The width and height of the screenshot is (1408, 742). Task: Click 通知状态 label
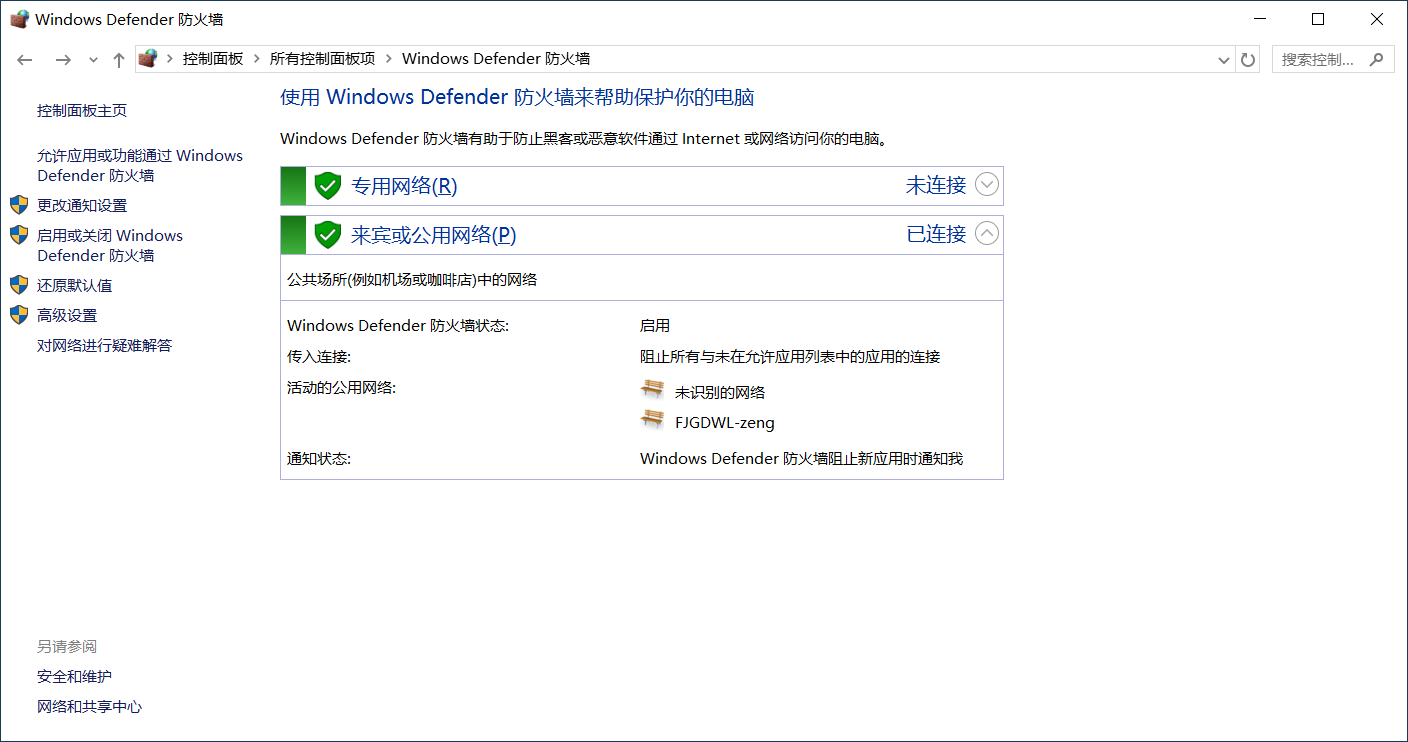(319, 459)
